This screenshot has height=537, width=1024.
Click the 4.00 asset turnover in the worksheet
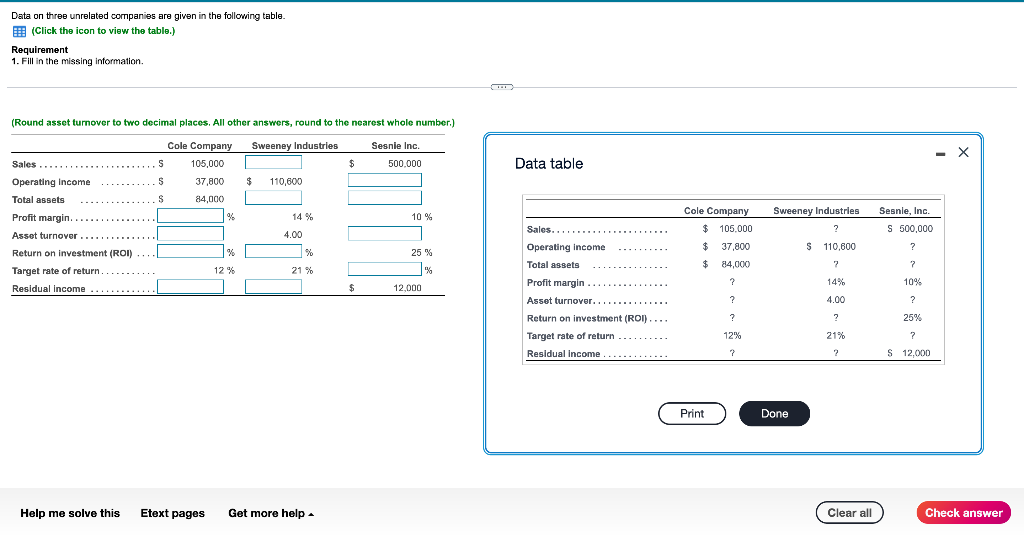pos(293,235)
